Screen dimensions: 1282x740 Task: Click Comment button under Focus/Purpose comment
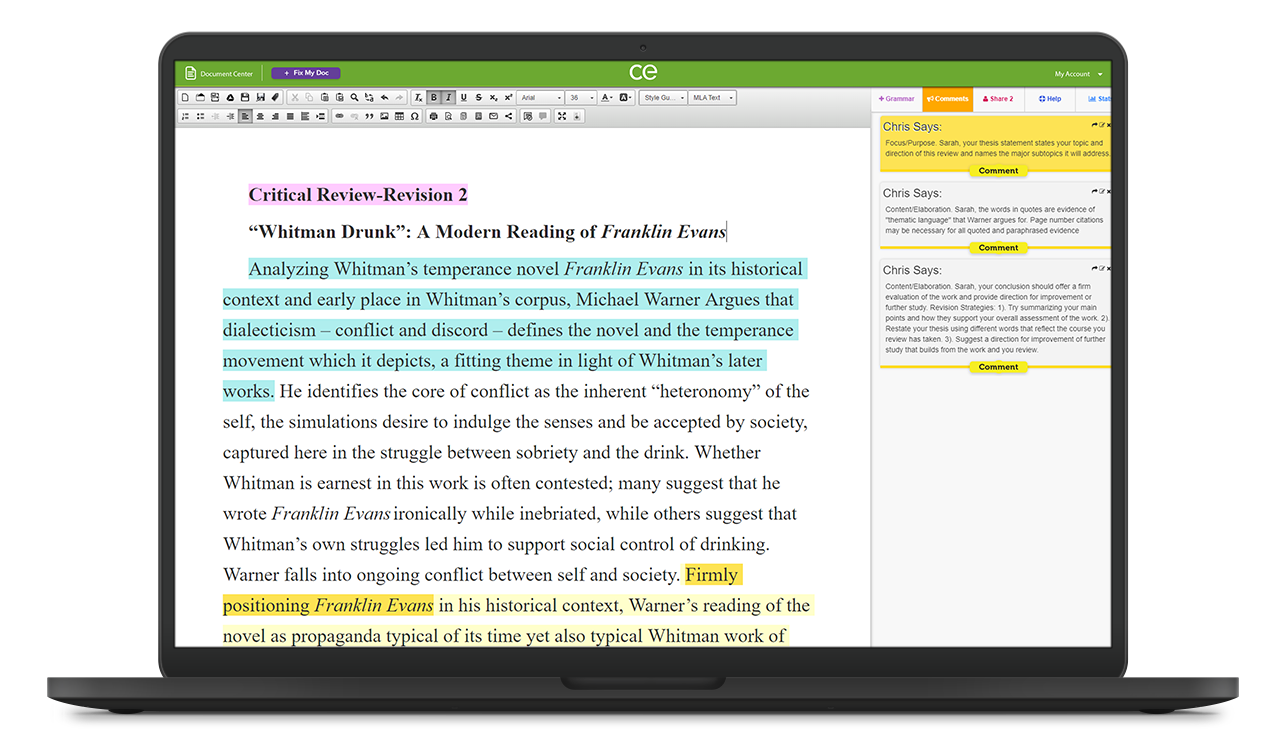coord(998,171)
